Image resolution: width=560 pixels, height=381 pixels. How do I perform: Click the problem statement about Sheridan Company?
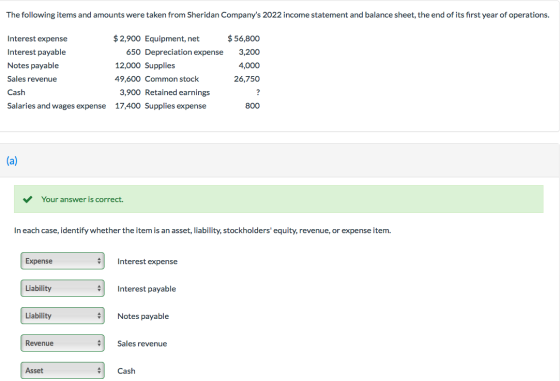pos(278,15)
